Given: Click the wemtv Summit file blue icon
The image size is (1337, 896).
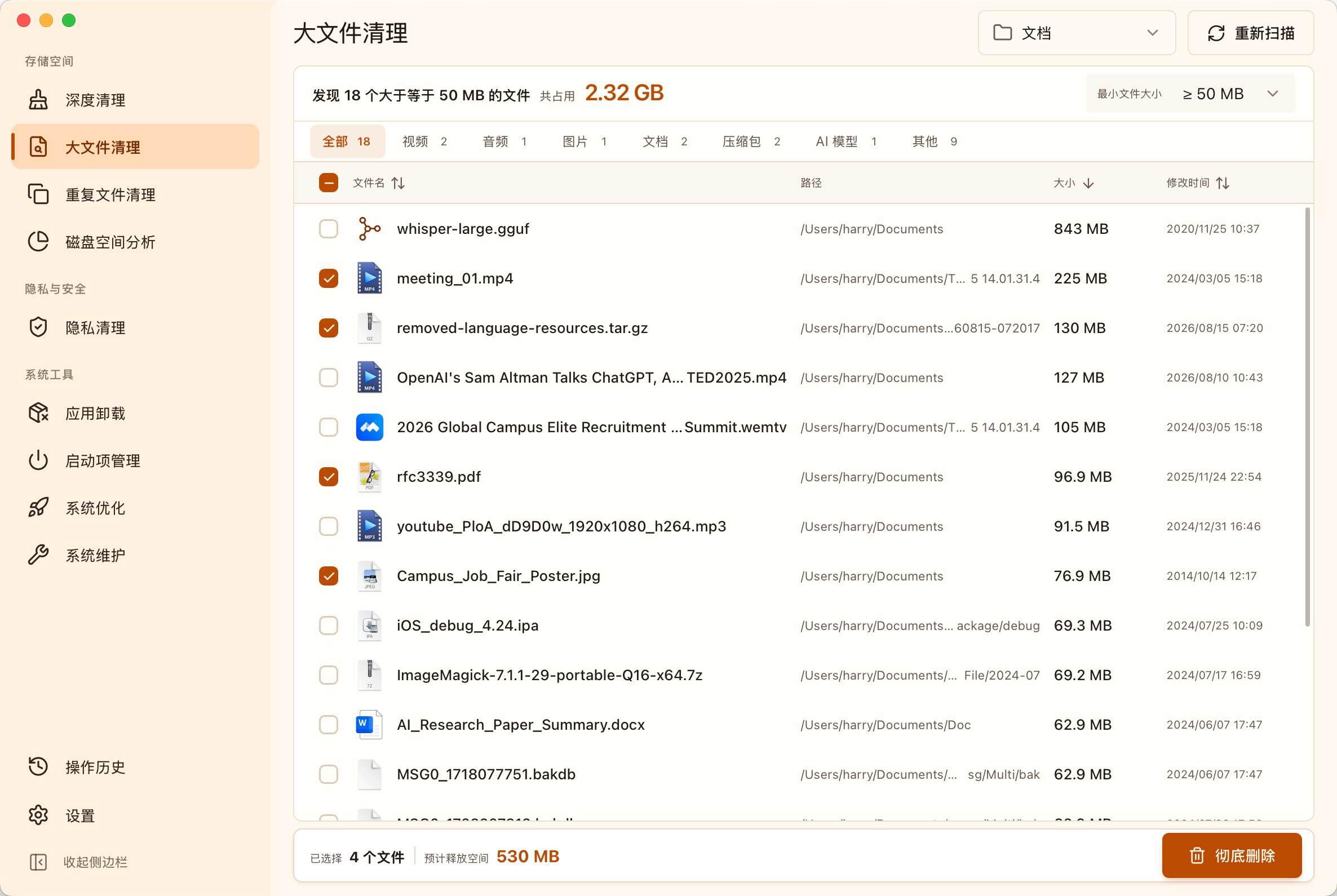Looking at the screenshot, I should [369, 427].
